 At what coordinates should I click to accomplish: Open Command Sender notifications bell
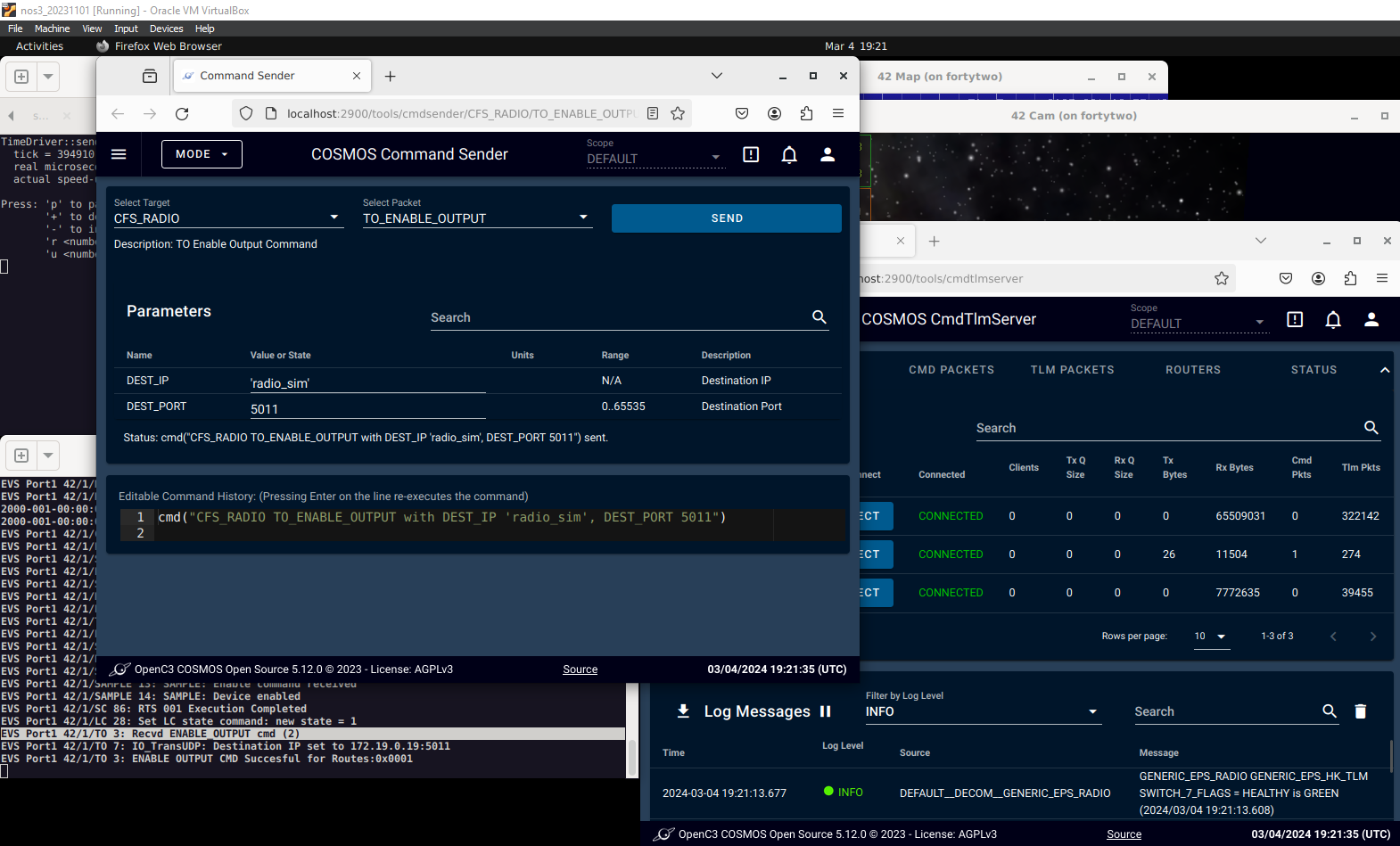[789, 154]
